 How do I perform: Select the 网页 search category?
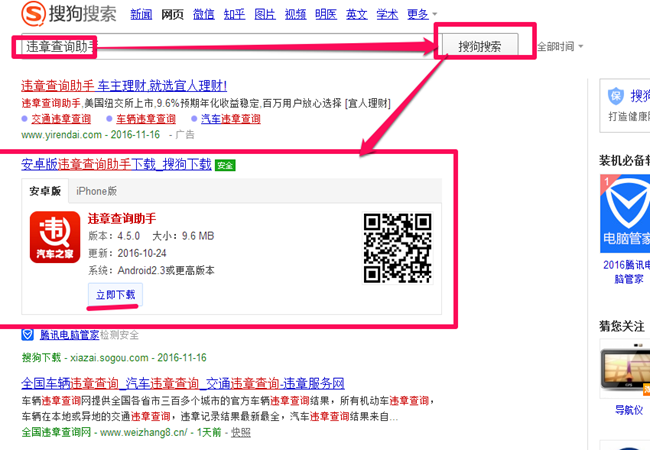[x=172, y=15]
